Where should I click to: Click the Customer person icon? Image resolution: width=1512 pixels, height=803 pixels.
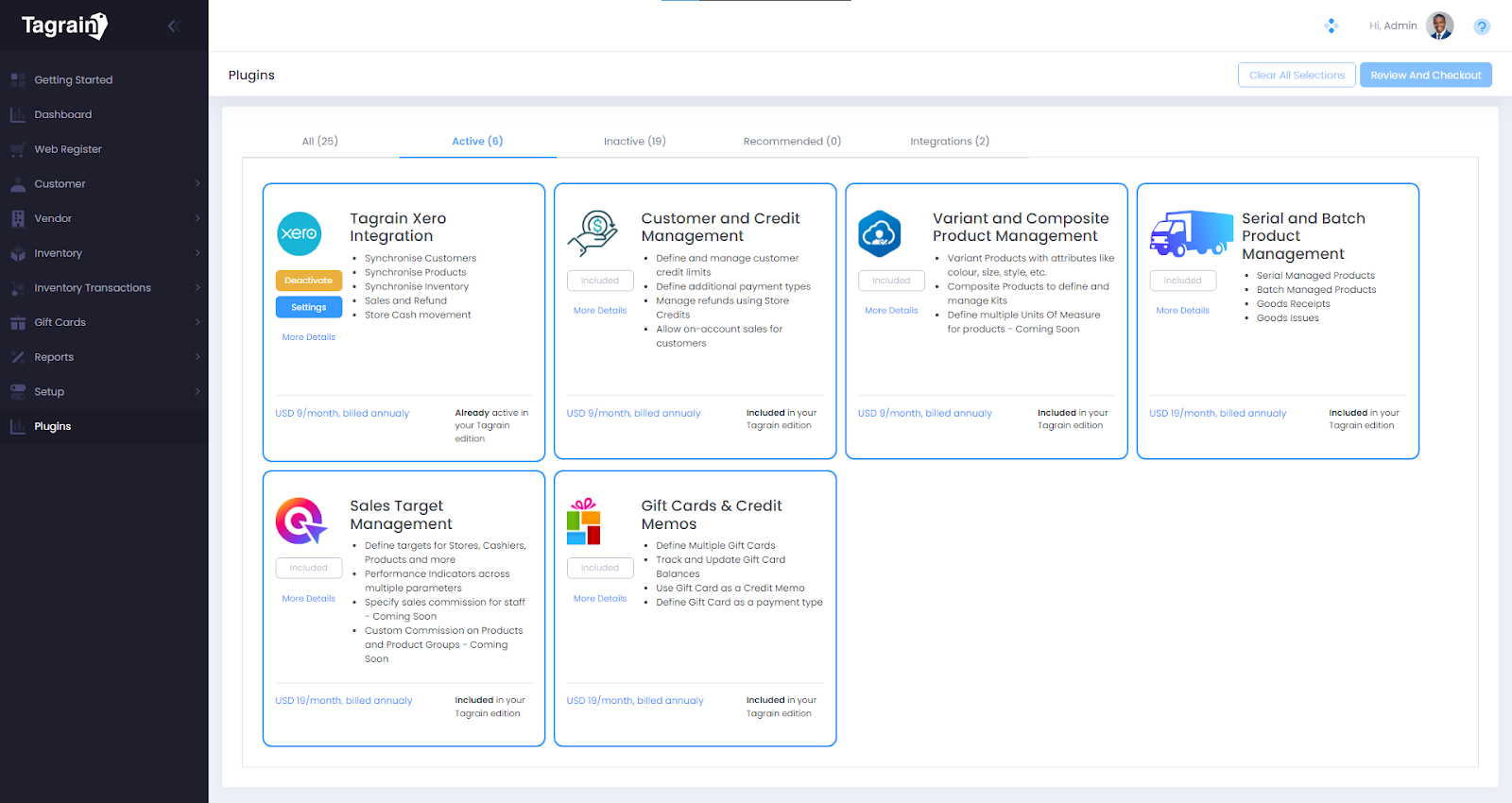[x=18, y=184]
